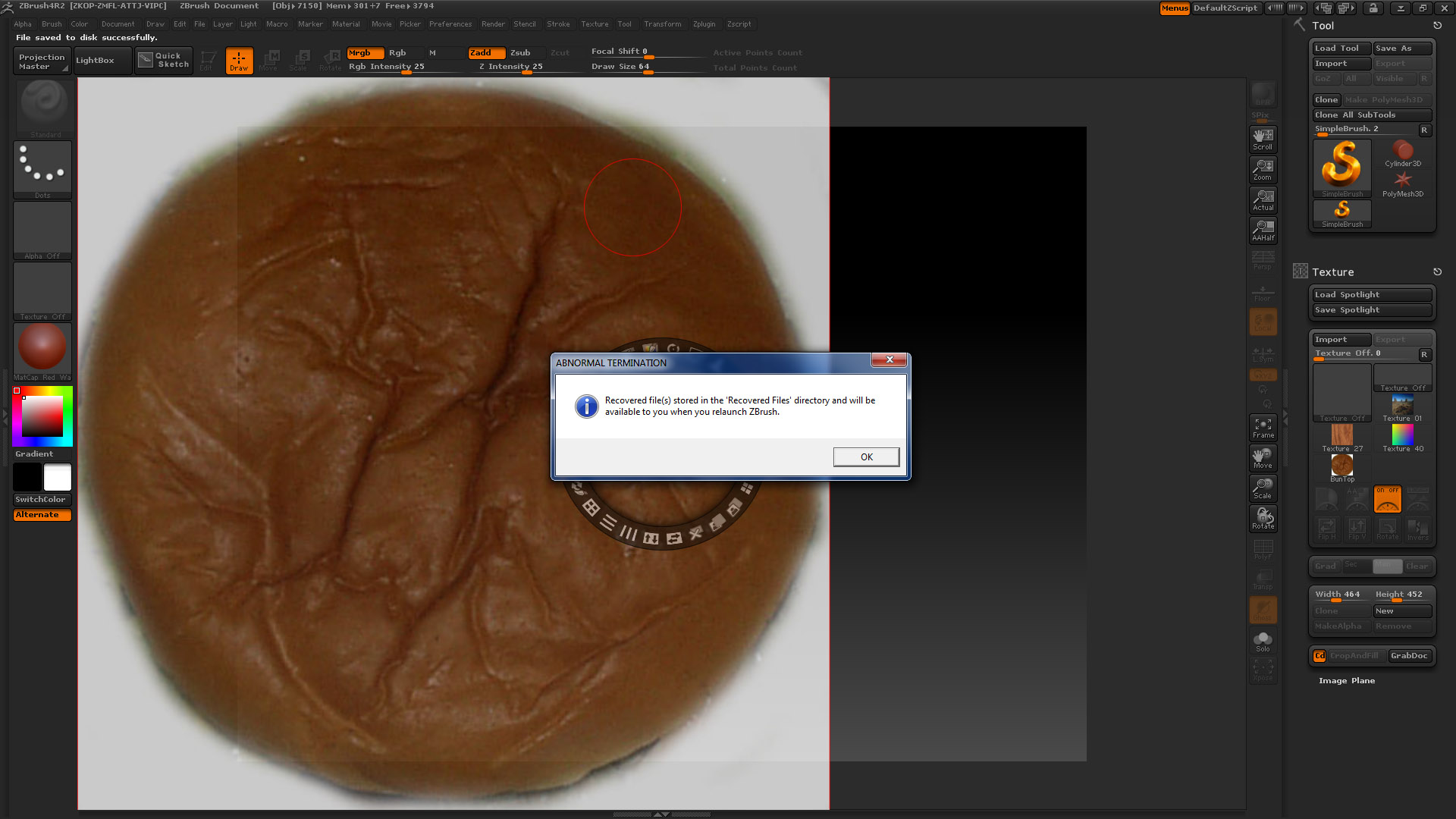Select the Rotate navigation icon
This screenshot has width=1456, height=819.
[1263, 519]
